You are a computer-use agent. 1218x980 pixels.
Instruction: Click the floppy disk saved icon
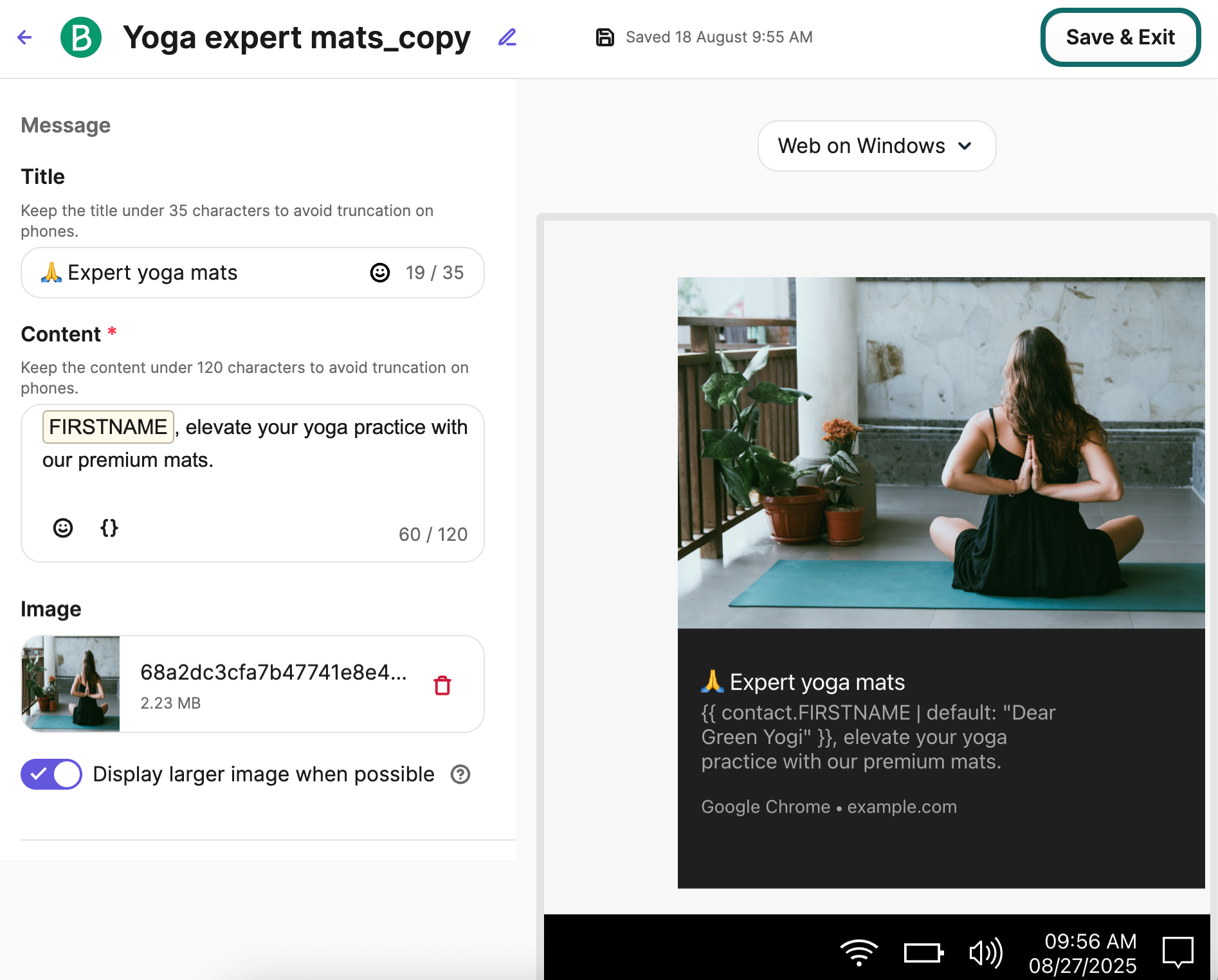(x=604, y=37)
